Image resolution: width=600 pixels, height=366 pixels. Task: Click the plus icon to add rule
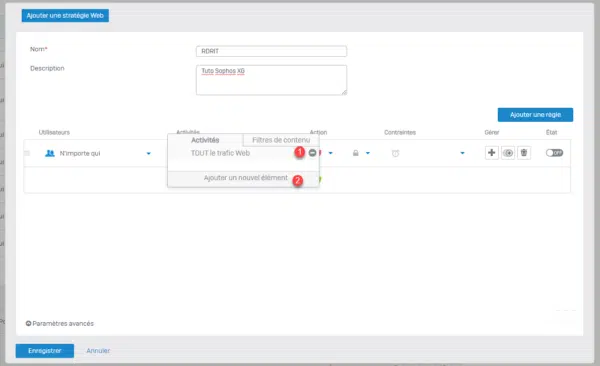coord(492,153)
